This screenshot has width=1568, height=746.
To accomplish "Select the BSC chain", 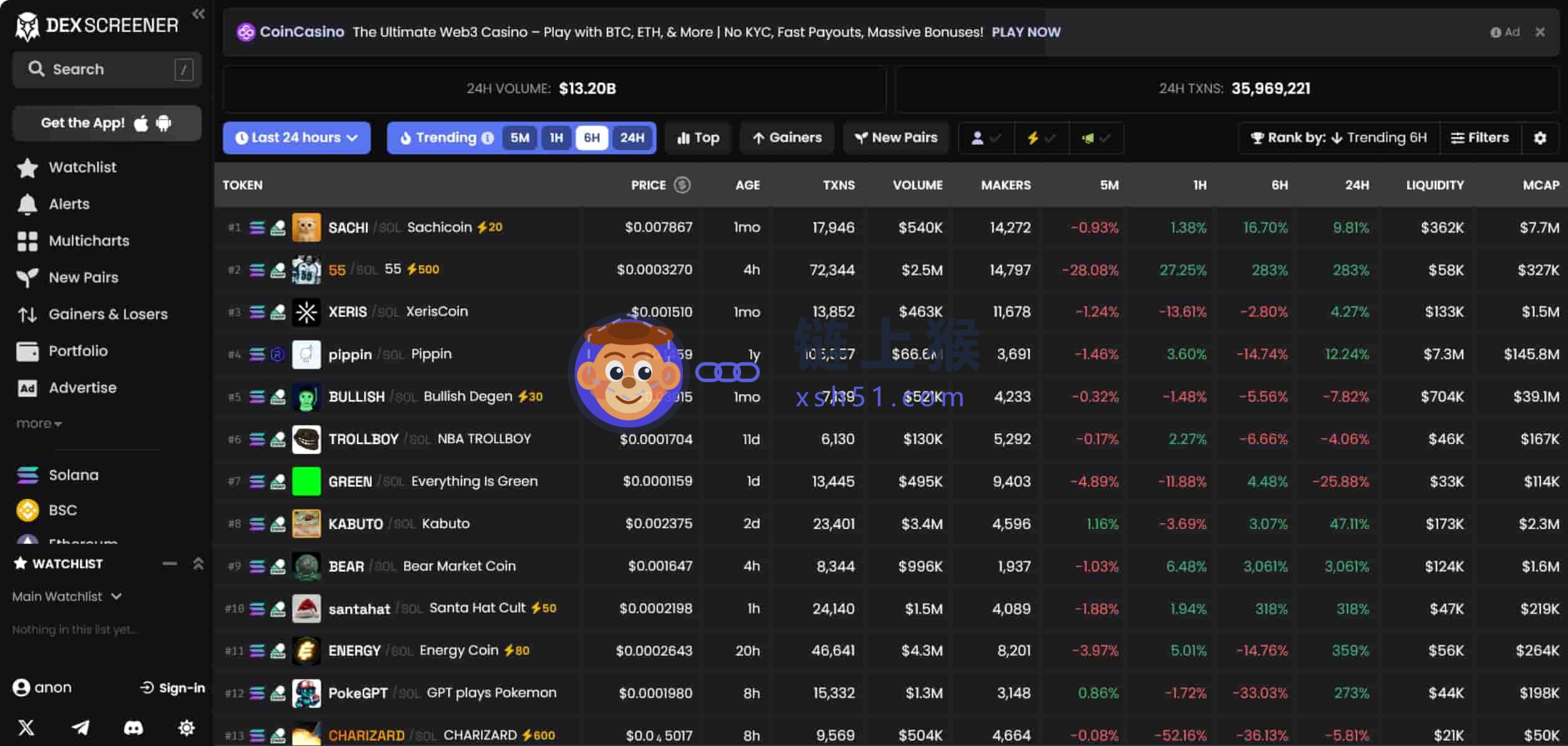I will (x=47, y=510).
